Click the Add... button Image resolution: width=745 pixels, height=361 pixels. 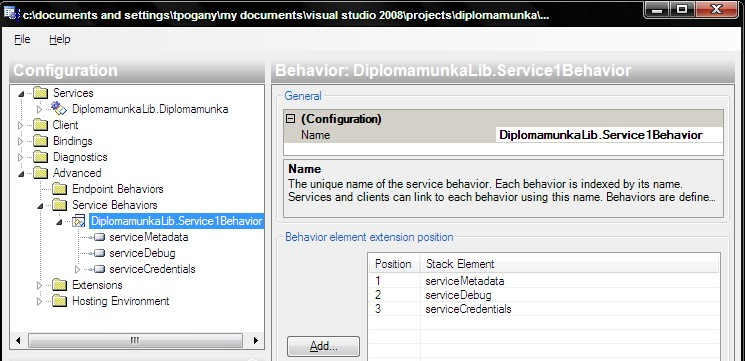(x=324, y=346)
